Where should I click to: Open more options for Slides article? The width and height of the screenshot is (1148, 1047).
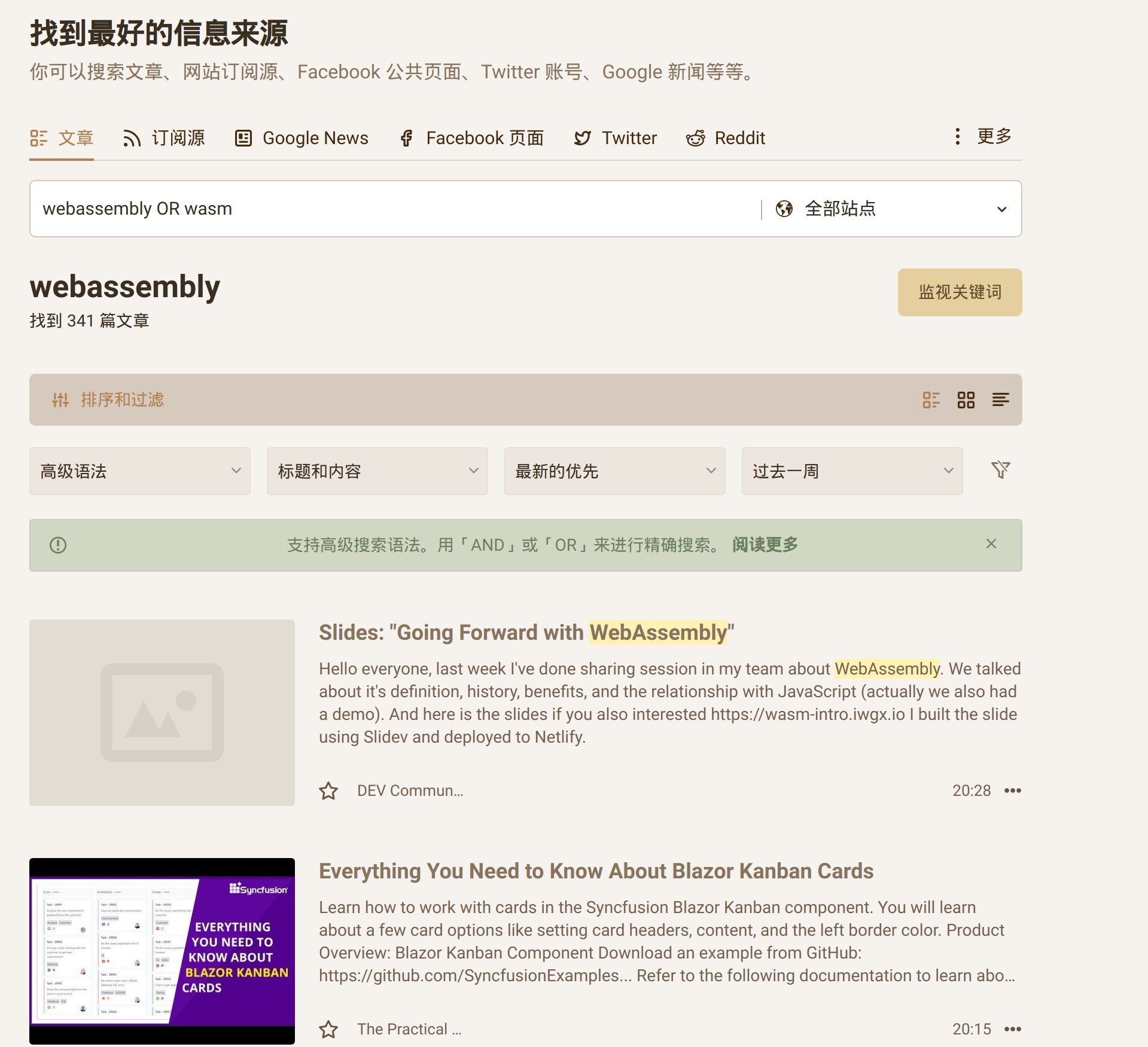(1012, 790)
